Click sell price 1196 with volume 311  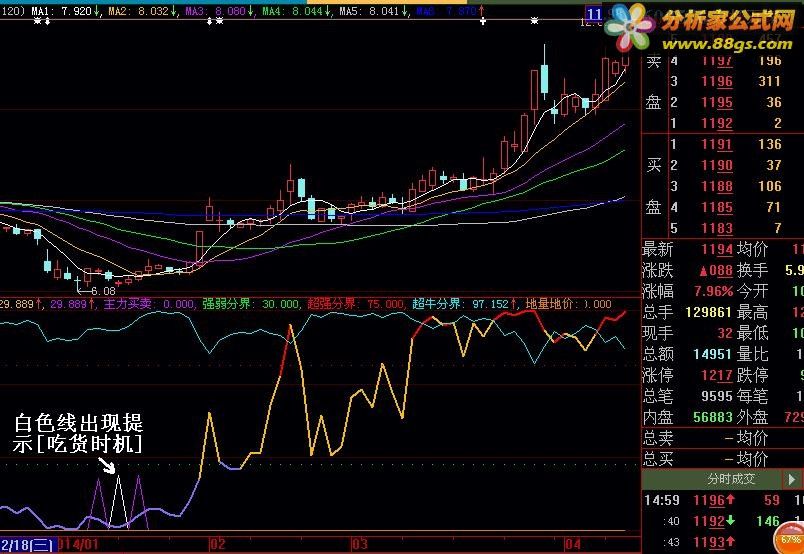pyautogui.click(x=717, y=81)
